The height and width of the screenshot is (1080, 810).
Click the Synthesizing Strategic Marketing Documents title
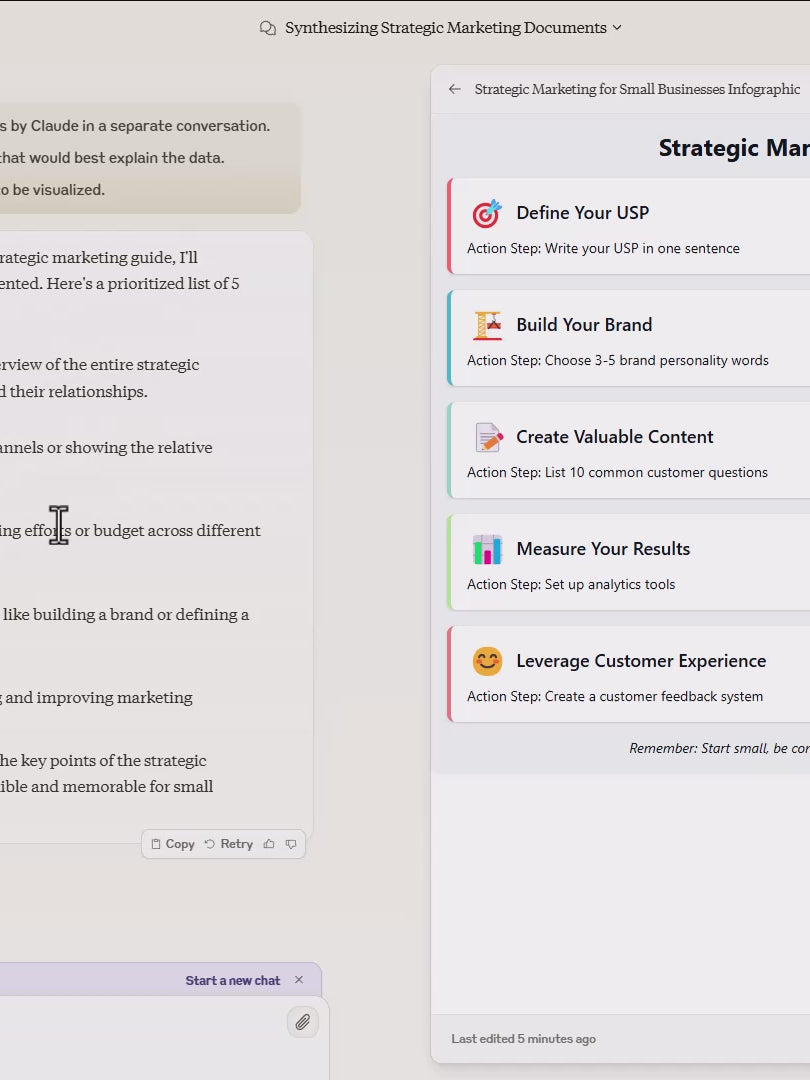pyautogui.click(x=445, y=28)
